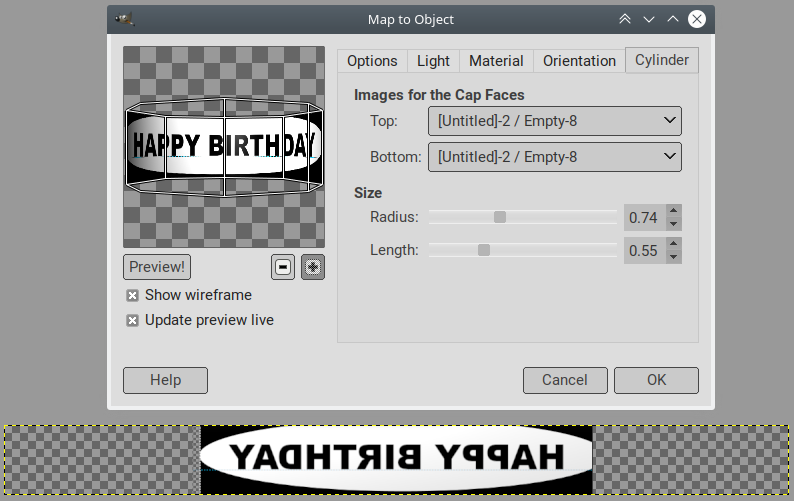The width and height of the screenshot is (794, 501).
Task: Zoom out the preview with minus button
Action: point(283,267)
